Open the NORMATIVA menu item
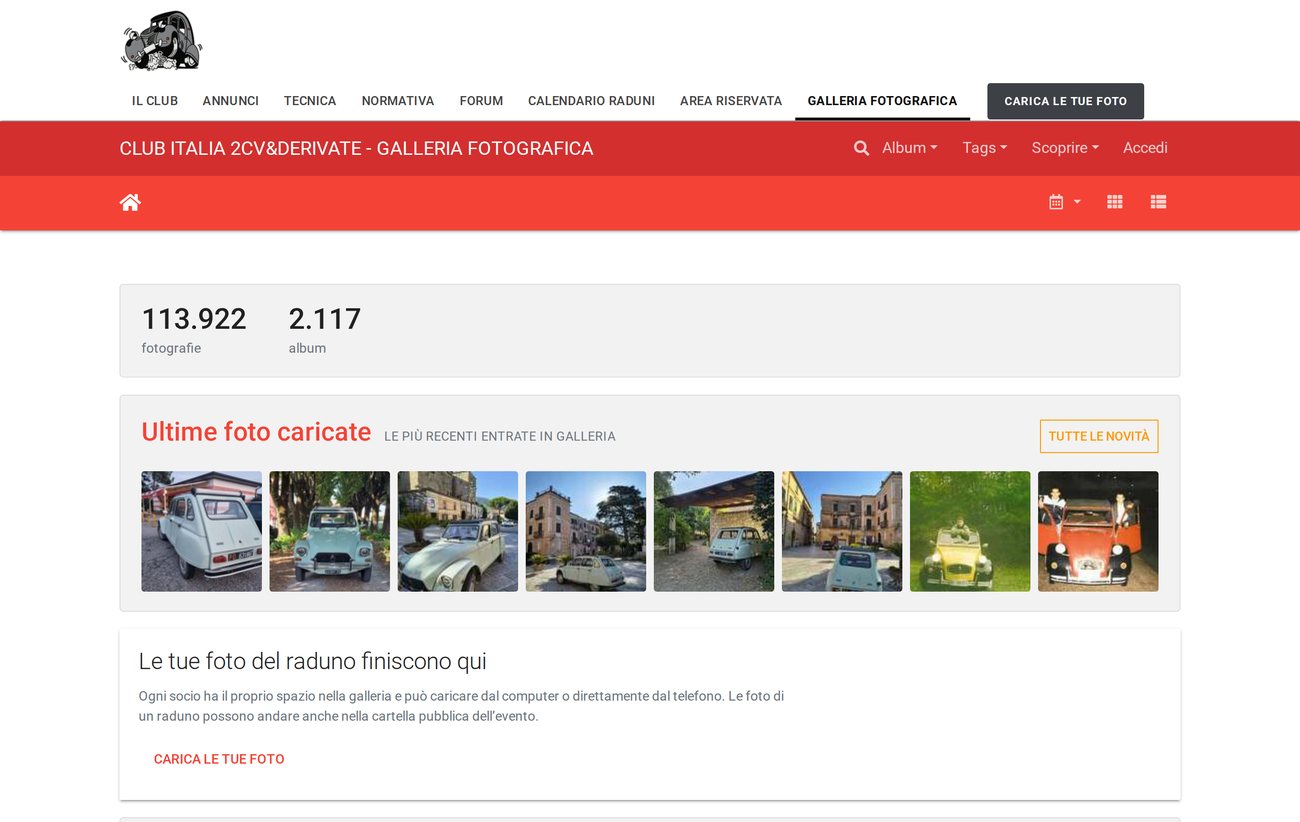Viewport: 1300px width, 822px height. [x=398, y=101]
